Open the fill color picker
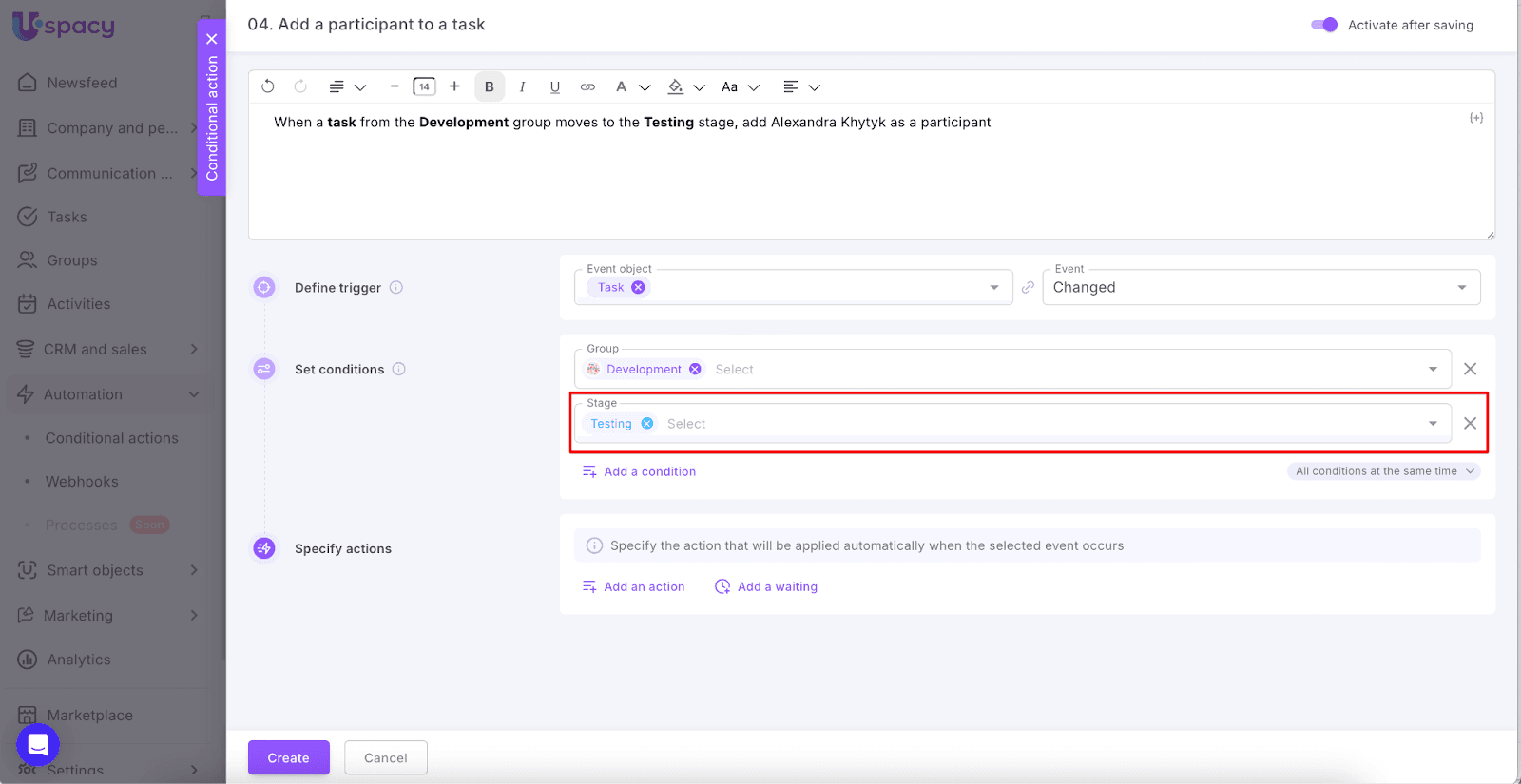Viewport: 1521px width, 784px height. tap(676, 86)
